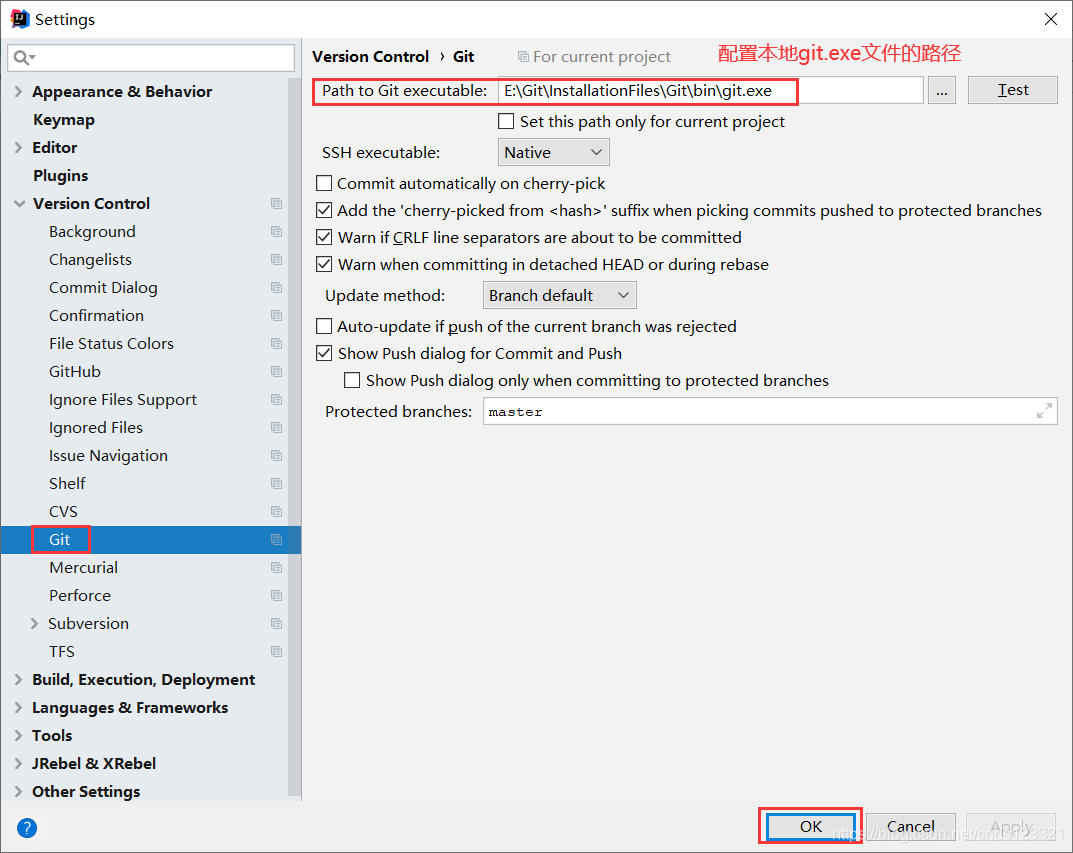Expand the Subversion node
The height and width of the screenshot is (853, 1073).
tap(34, 624)
